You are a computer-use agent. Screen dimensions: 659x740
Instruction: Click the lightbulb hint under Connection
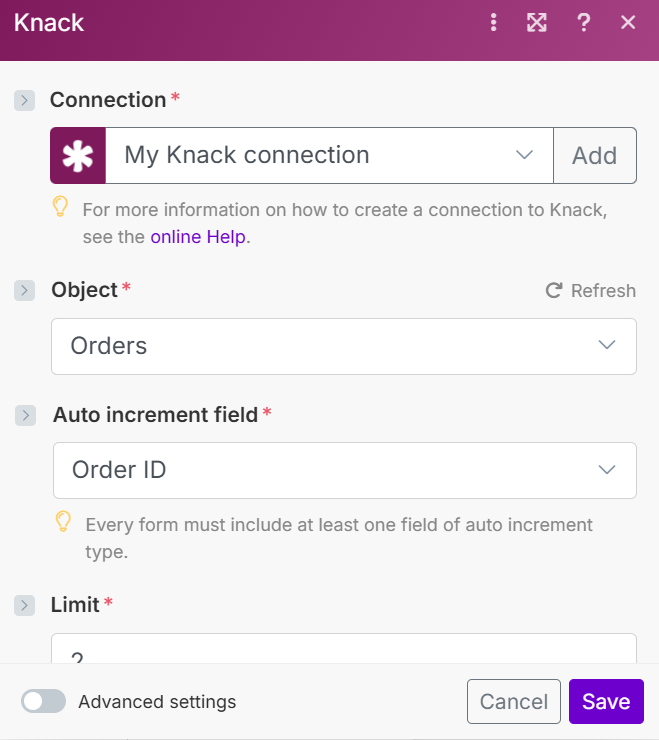[61, 207]
